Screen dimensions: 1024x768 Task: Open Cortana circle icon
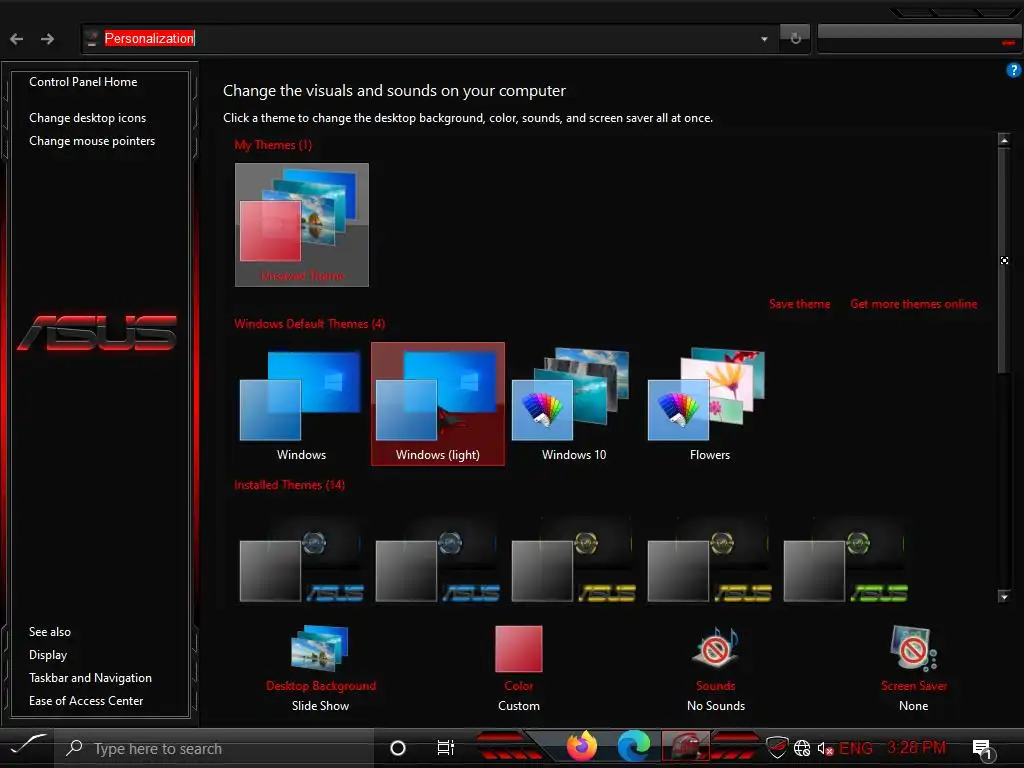coord(397,748)
